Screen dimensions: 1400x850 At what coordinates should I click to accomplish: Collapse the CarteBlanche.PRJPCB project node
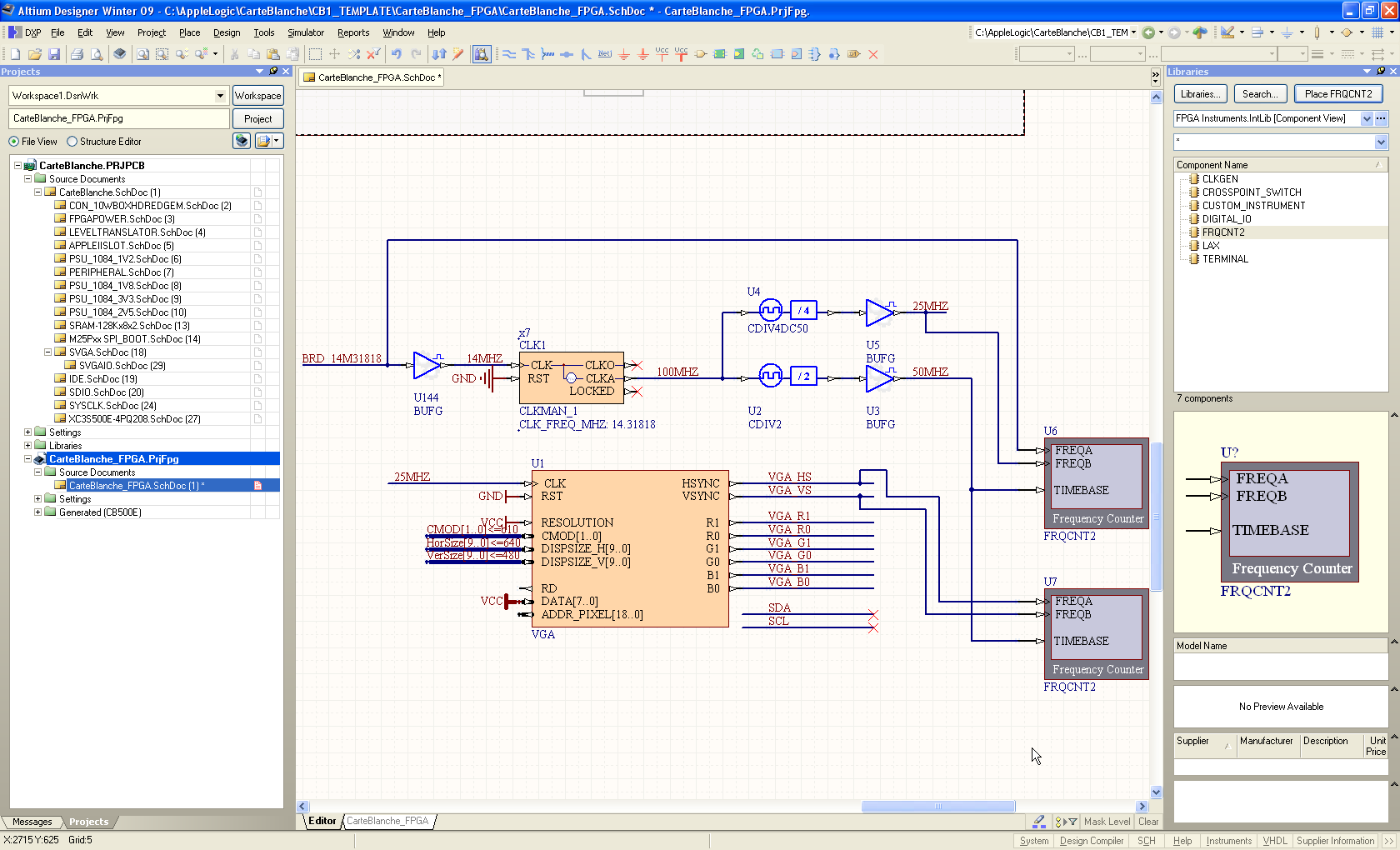17,166
